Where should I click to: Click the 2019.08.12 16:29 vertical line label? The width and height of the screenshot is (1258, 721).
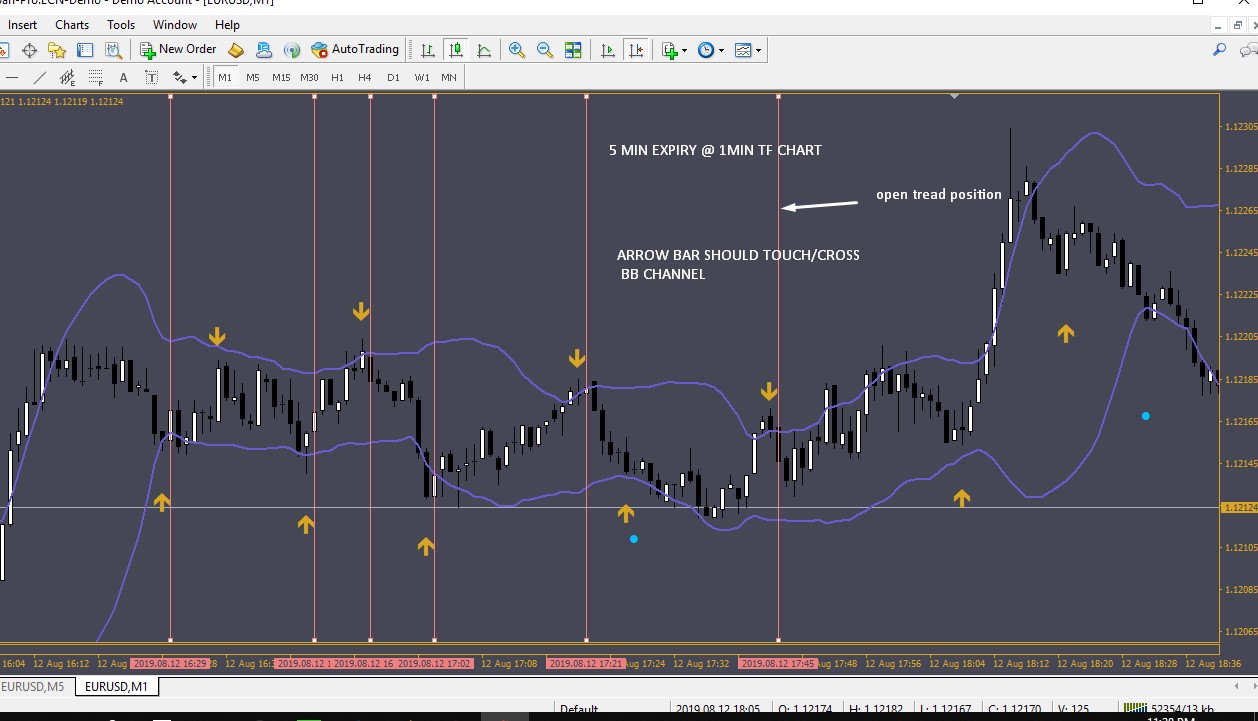coord(170,663)
